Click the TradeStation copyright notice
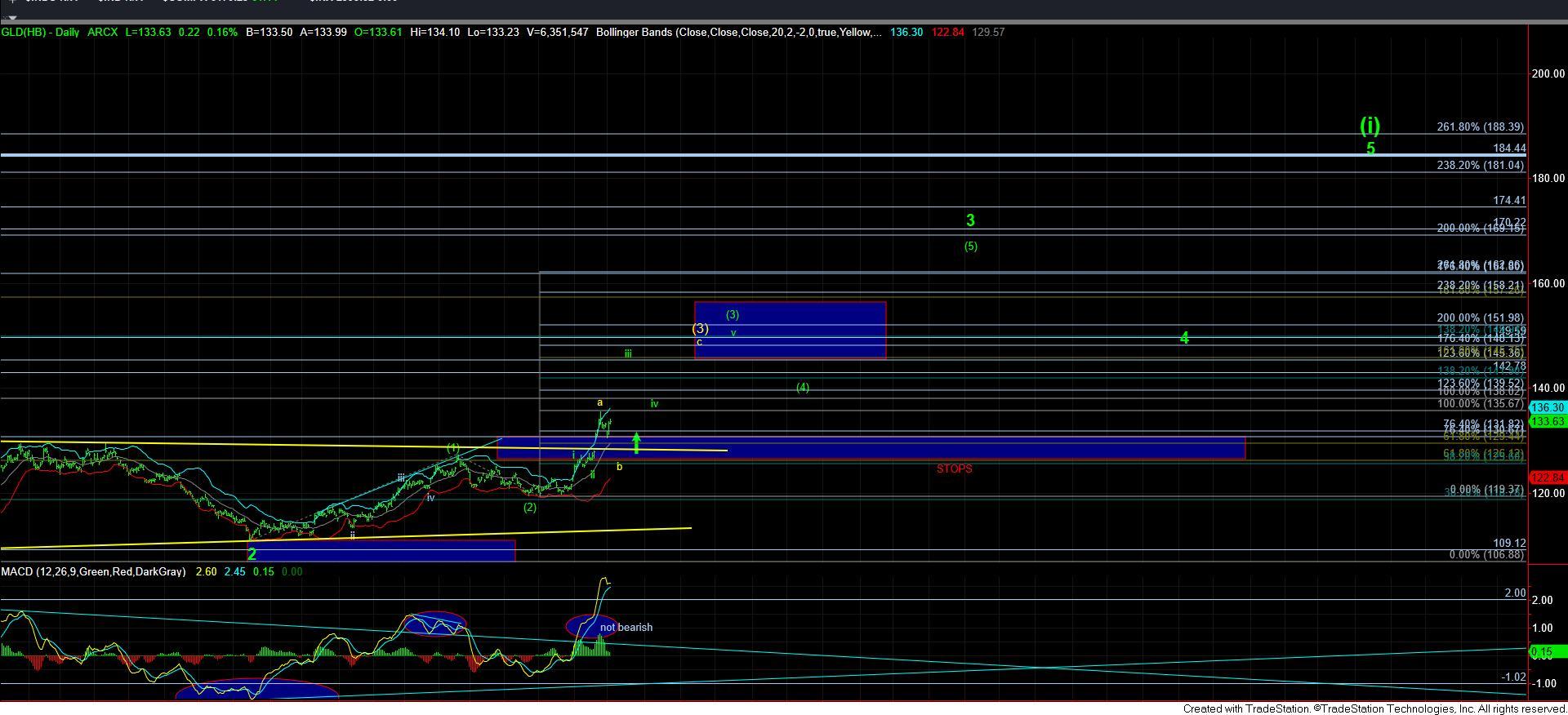This screenshot has height=715, width=1568. 1374,708
